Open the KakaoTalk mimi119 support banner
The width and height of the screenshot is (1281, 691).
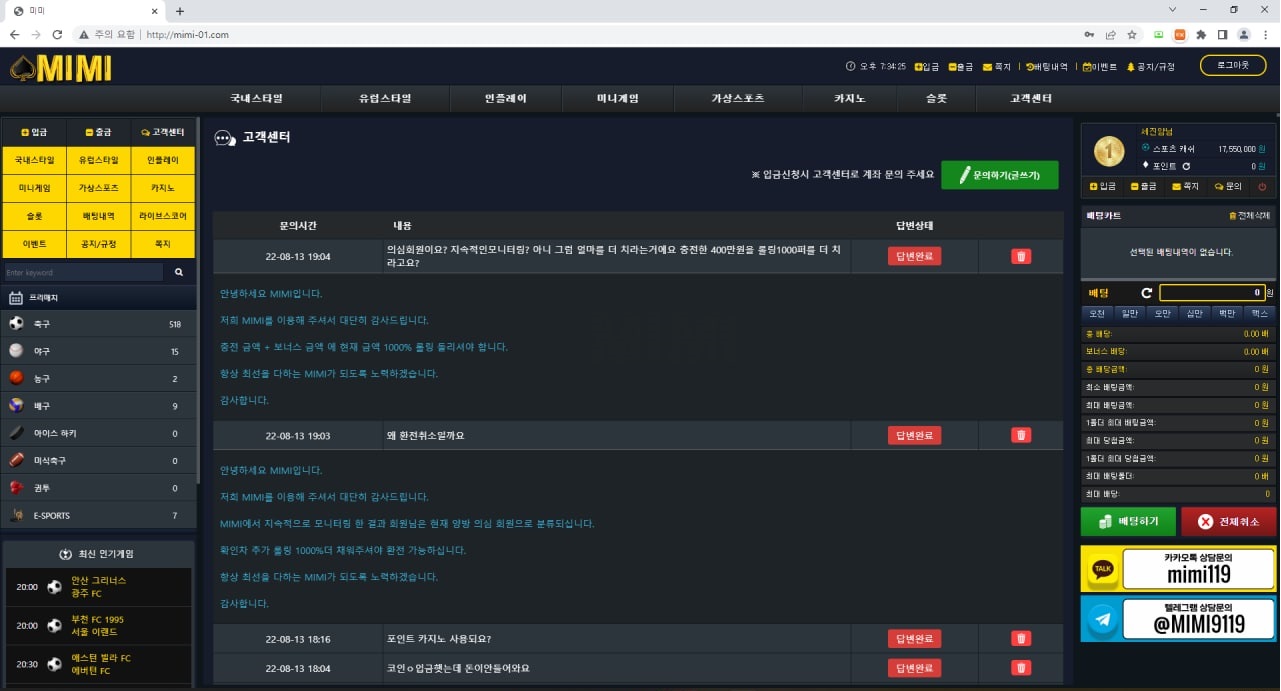1178,569
